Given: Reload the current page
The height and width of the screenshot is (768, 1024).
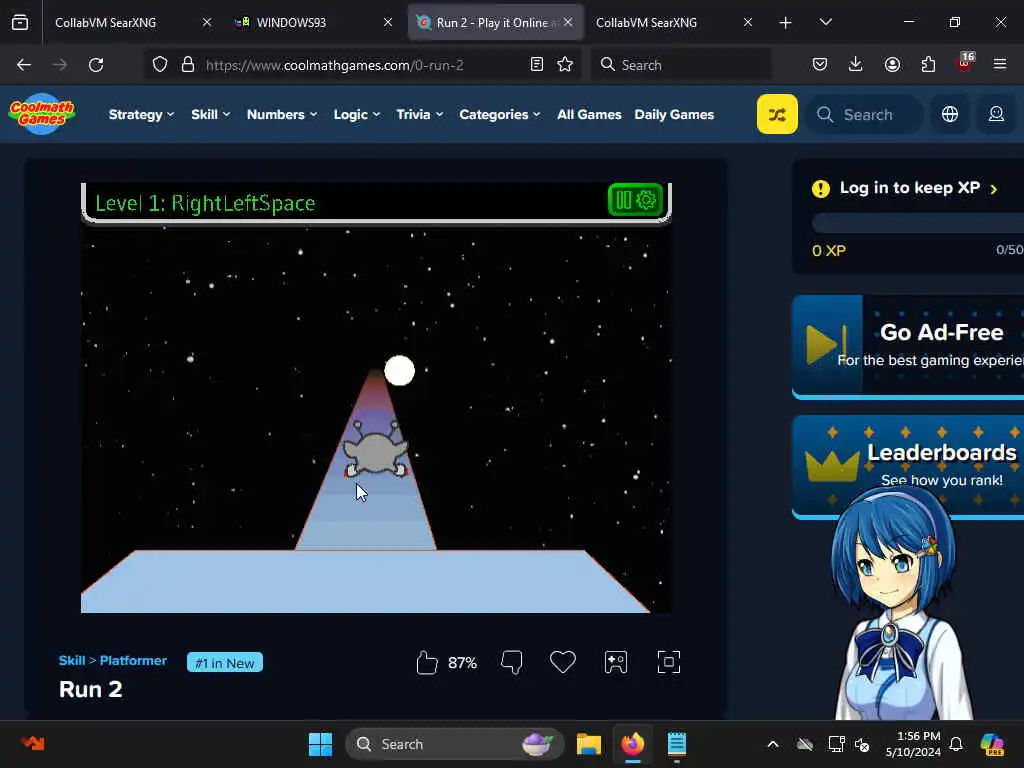Looking at the screenshot, I should pos(96,65).
